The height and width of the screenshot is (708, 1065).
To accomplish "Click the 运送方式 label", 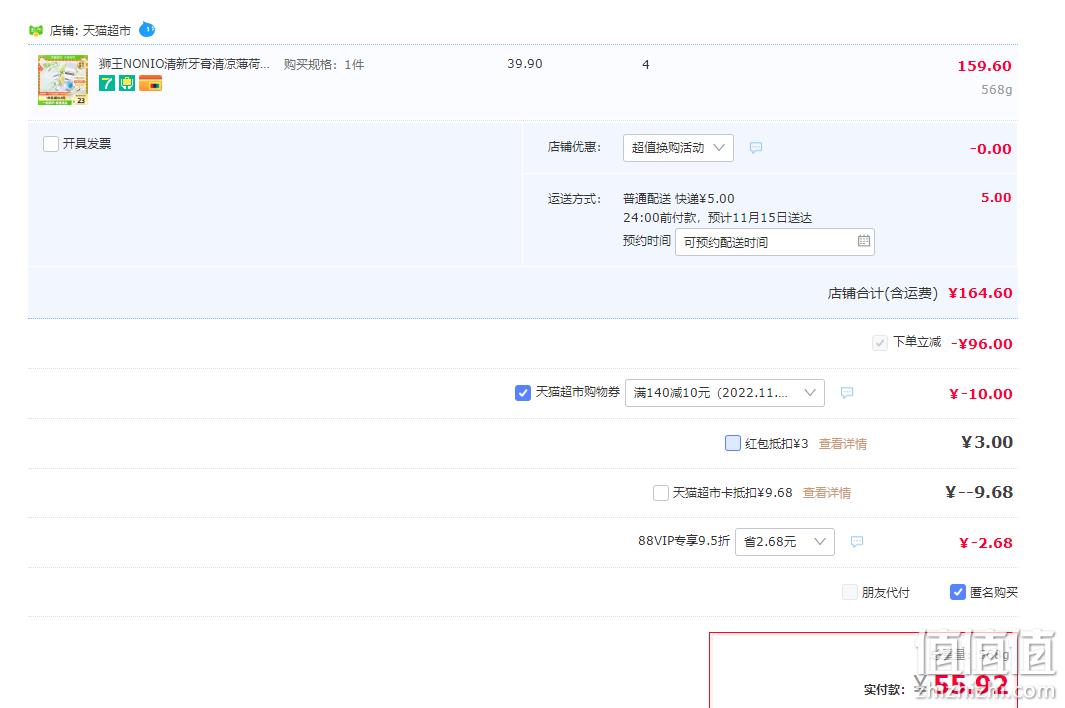I will [x=575, y=198].
